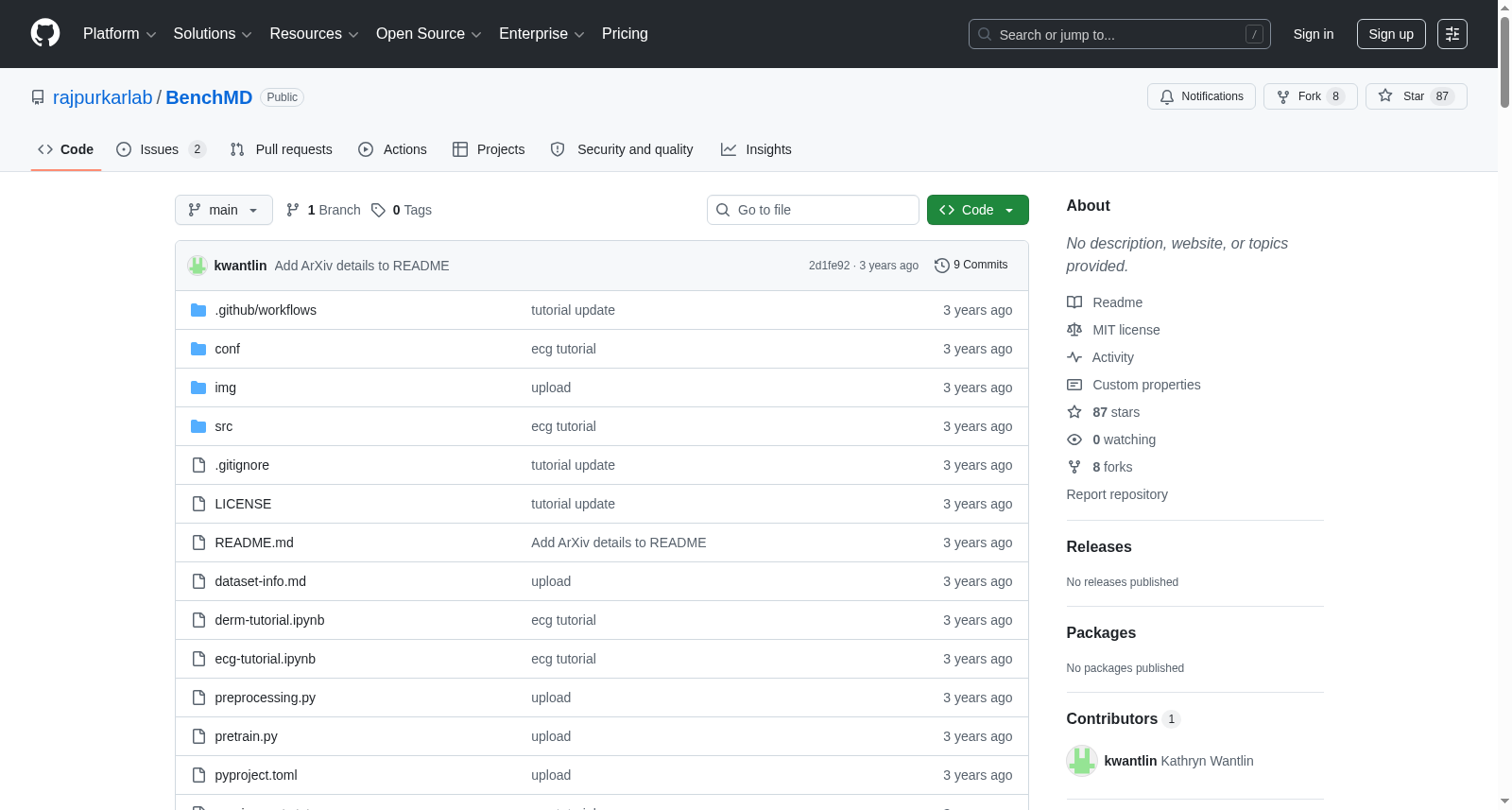Star the BenchMD repository
1512x810 pixels.
click(x=1416, y=96)
